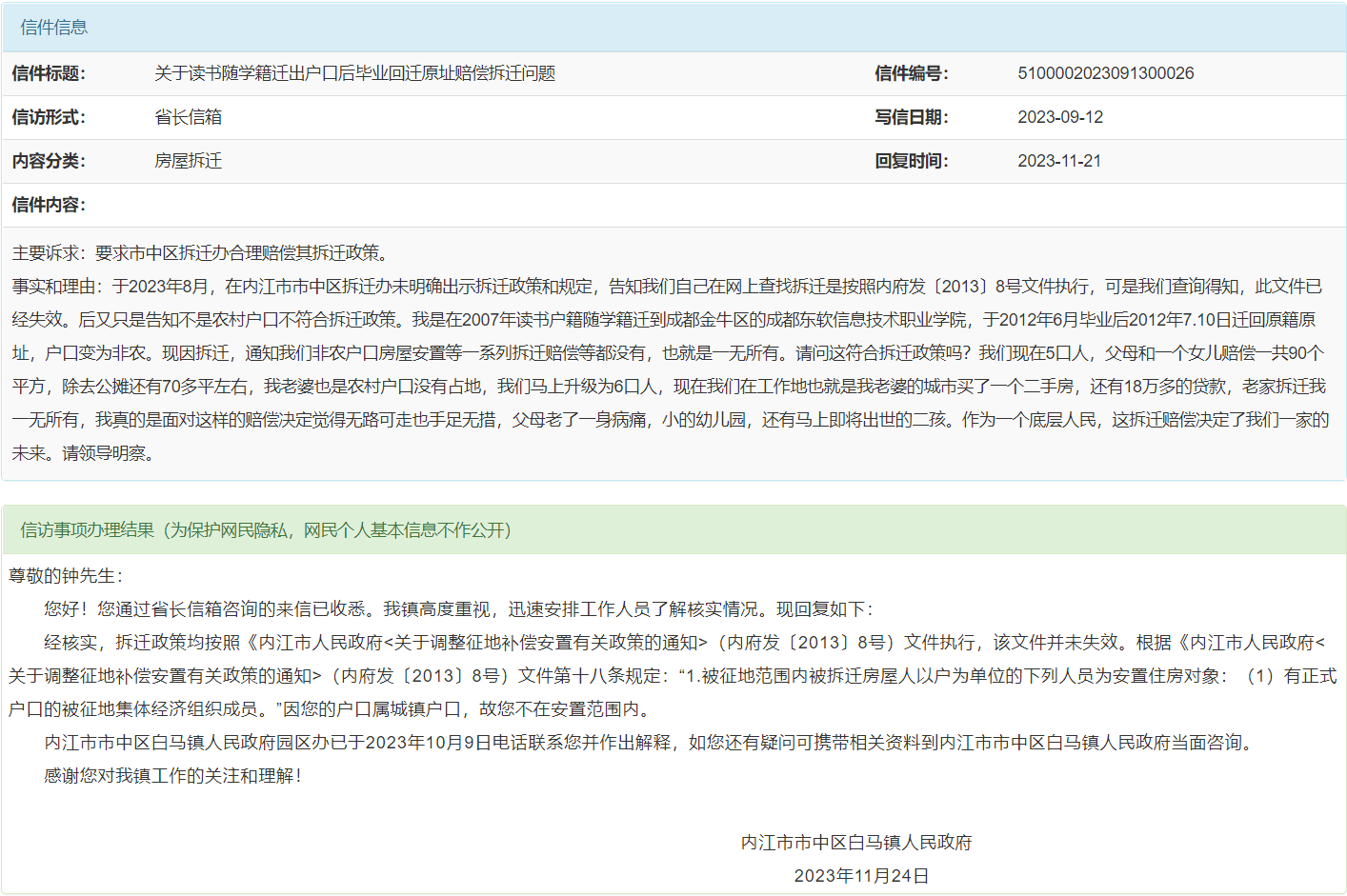Click the reply date 2023-11-21
This screenshot has height=896, width=1347.
[x=1059, y=161]
